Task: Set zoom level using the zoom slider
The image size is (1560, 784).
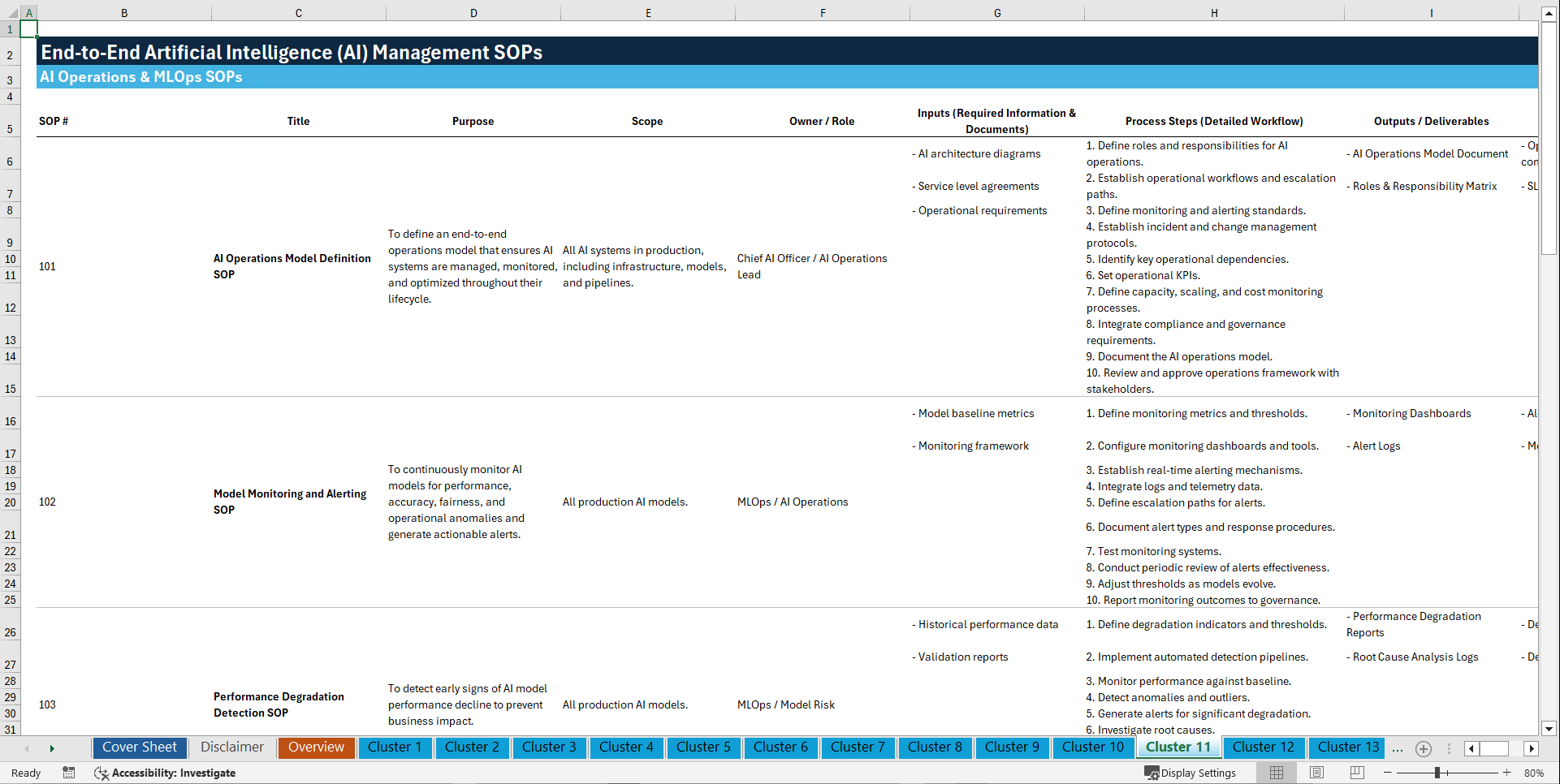Action: (x=1437, y=773)
